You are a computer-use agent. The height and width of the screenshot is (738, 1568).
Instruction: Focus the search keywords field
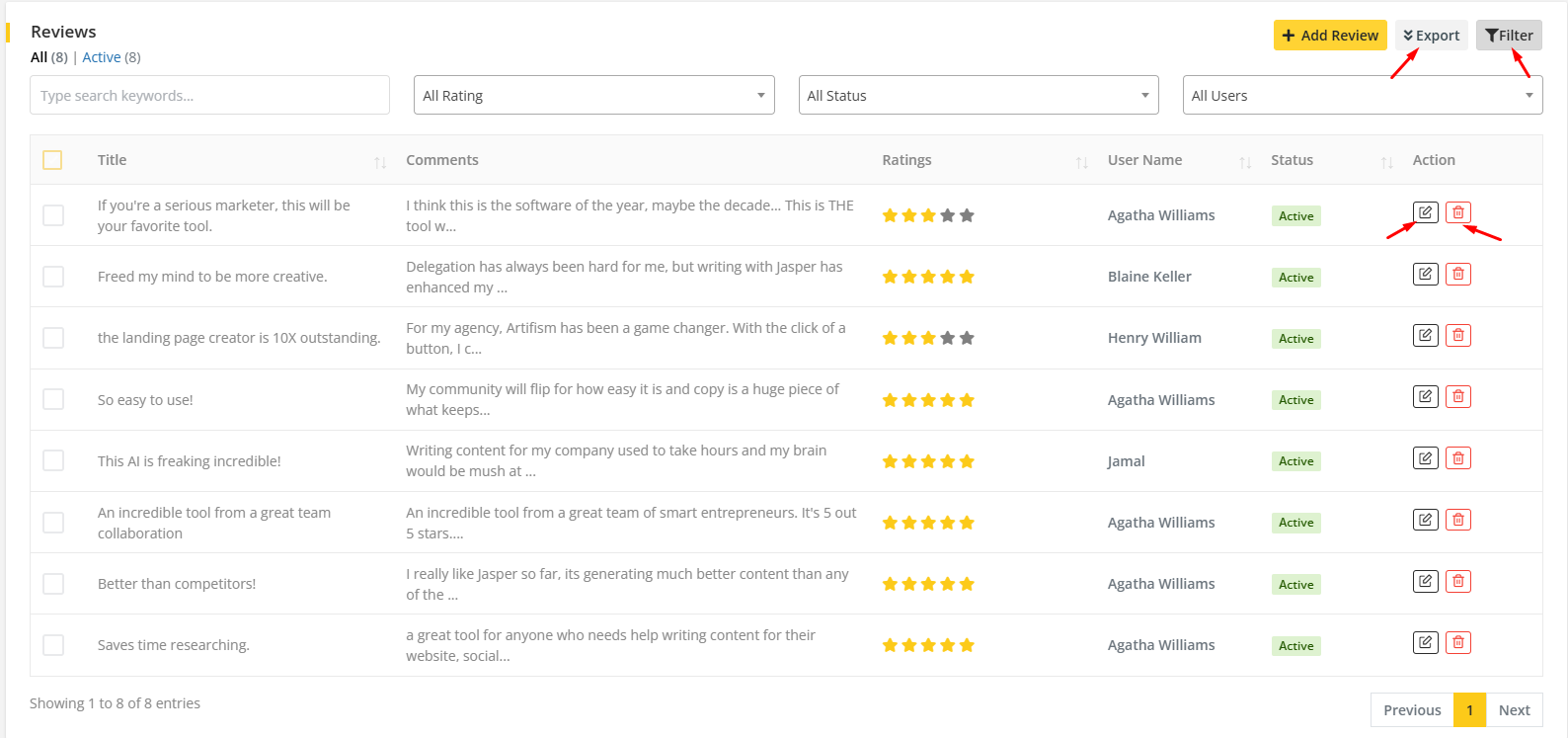coord(209,96)
